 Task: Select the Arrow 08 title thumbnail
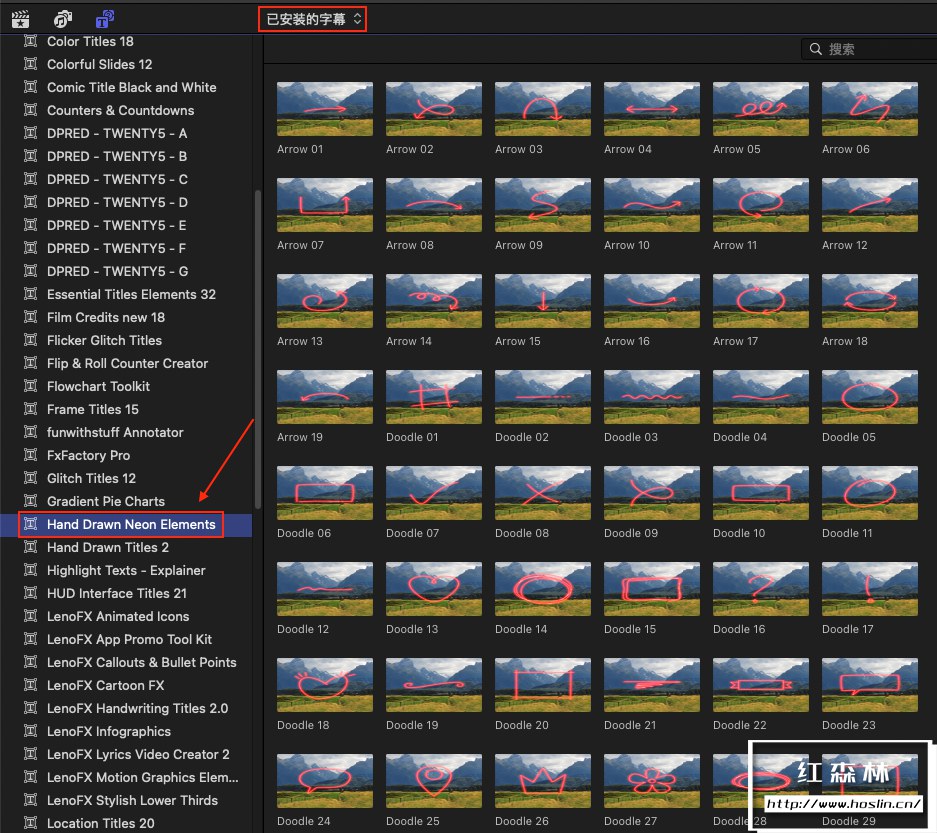pos(434,205)
